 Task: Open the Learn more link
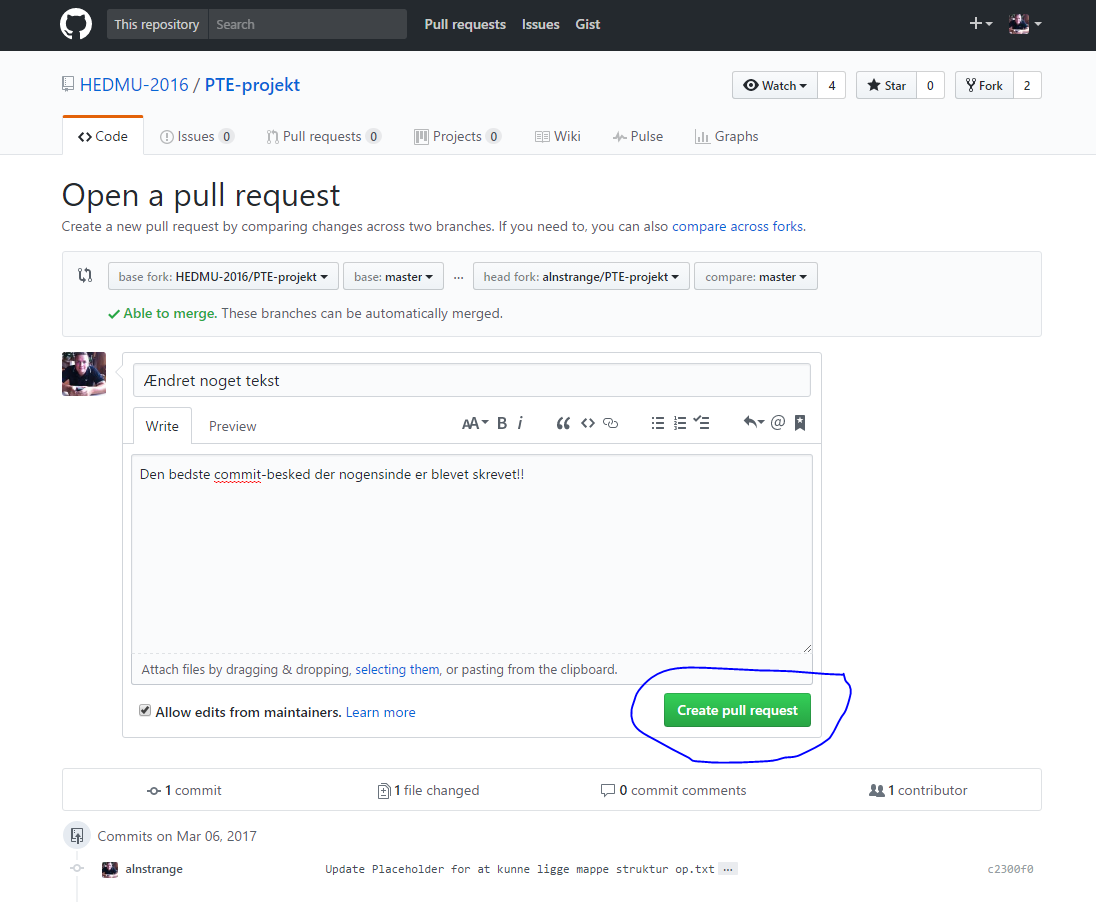coord(380,712)
